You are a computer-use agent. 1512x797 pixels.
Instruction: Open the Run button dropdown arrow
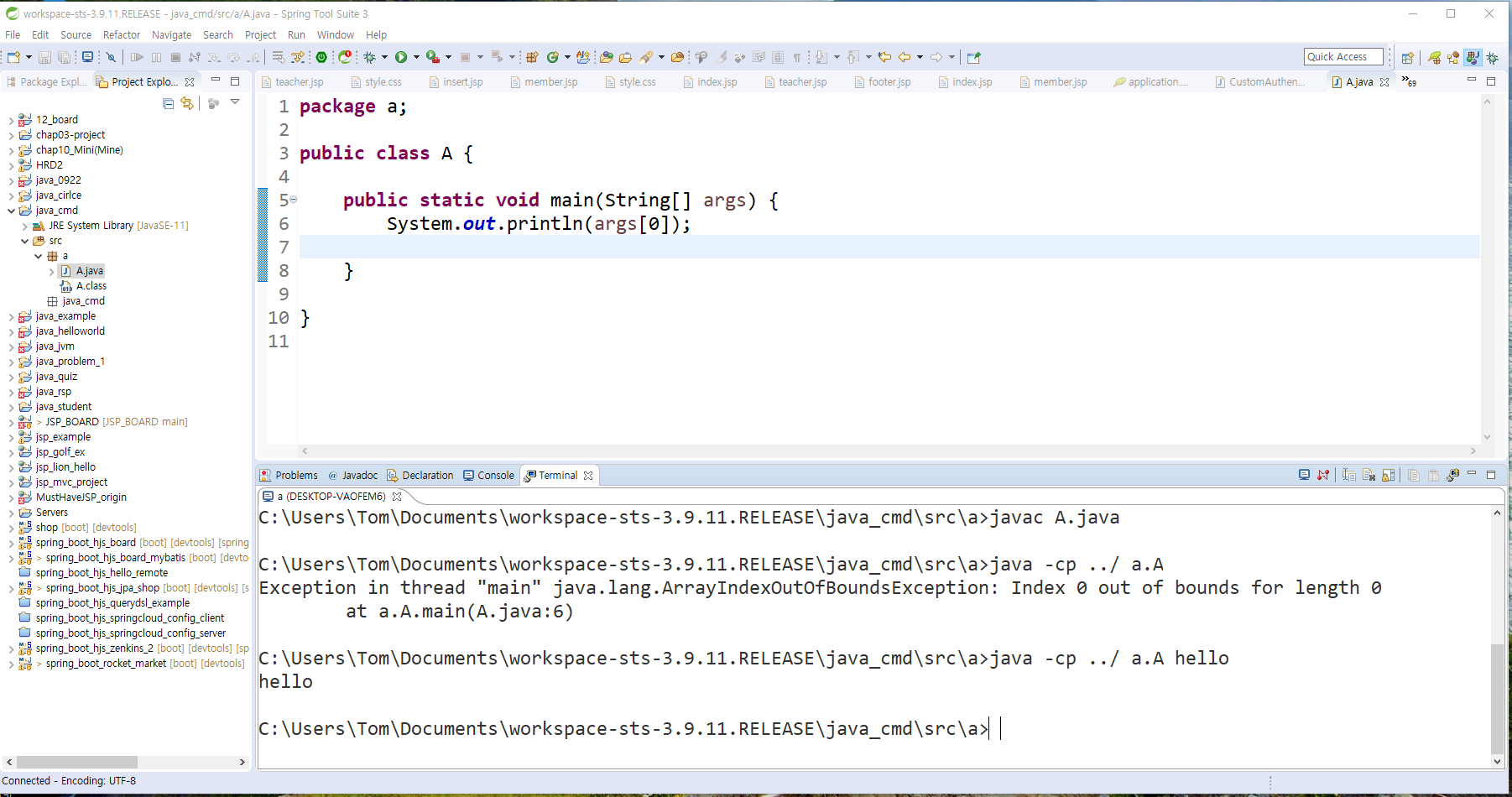417,56
